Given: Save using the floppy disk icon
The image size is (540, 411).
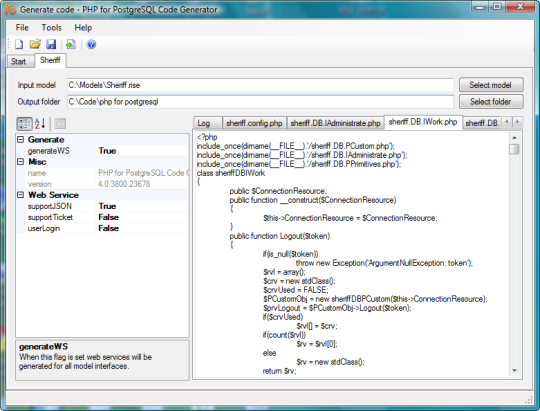Looking at the screenshot, I should 51,44.
